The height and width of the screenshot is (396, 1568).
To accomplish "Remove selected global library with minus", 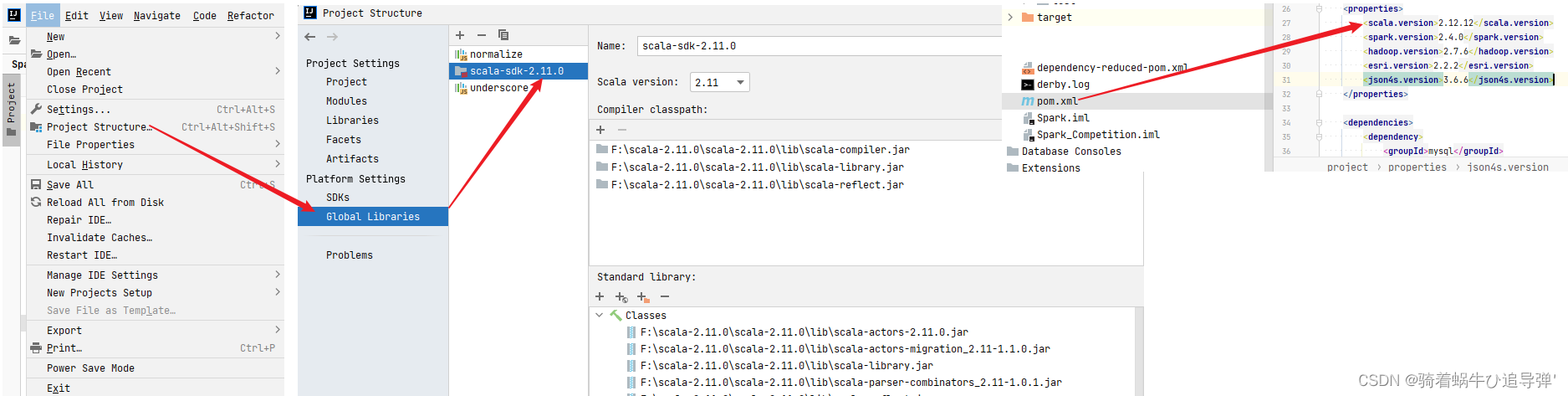I will tap(482, 35).
